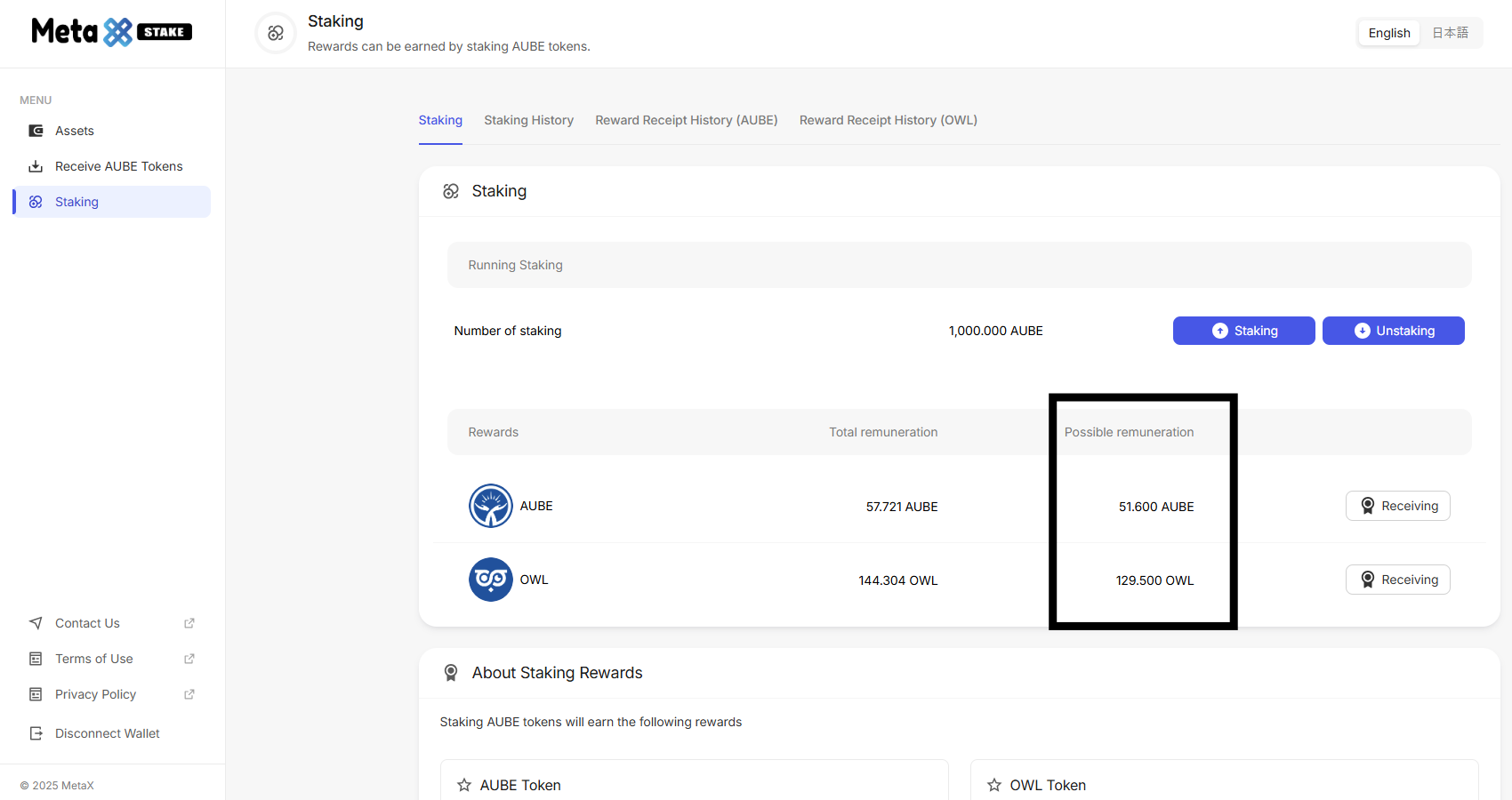This screenshot has width=1512, height=800.
Task: Open the Staking History tab
Action: (x=528, y=120)
